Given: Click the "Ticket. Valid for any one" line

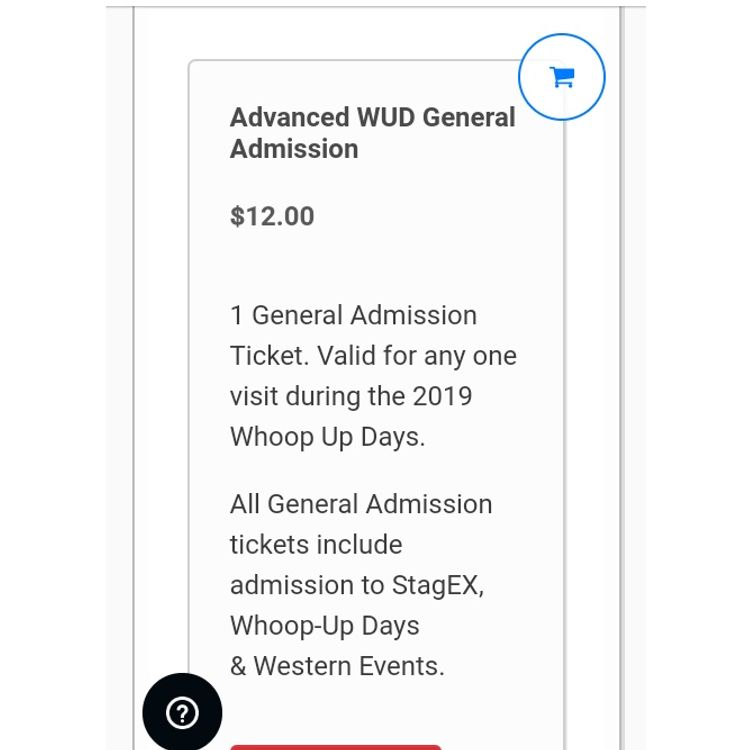Looking at the screenshot, I should tap(373, 356).
